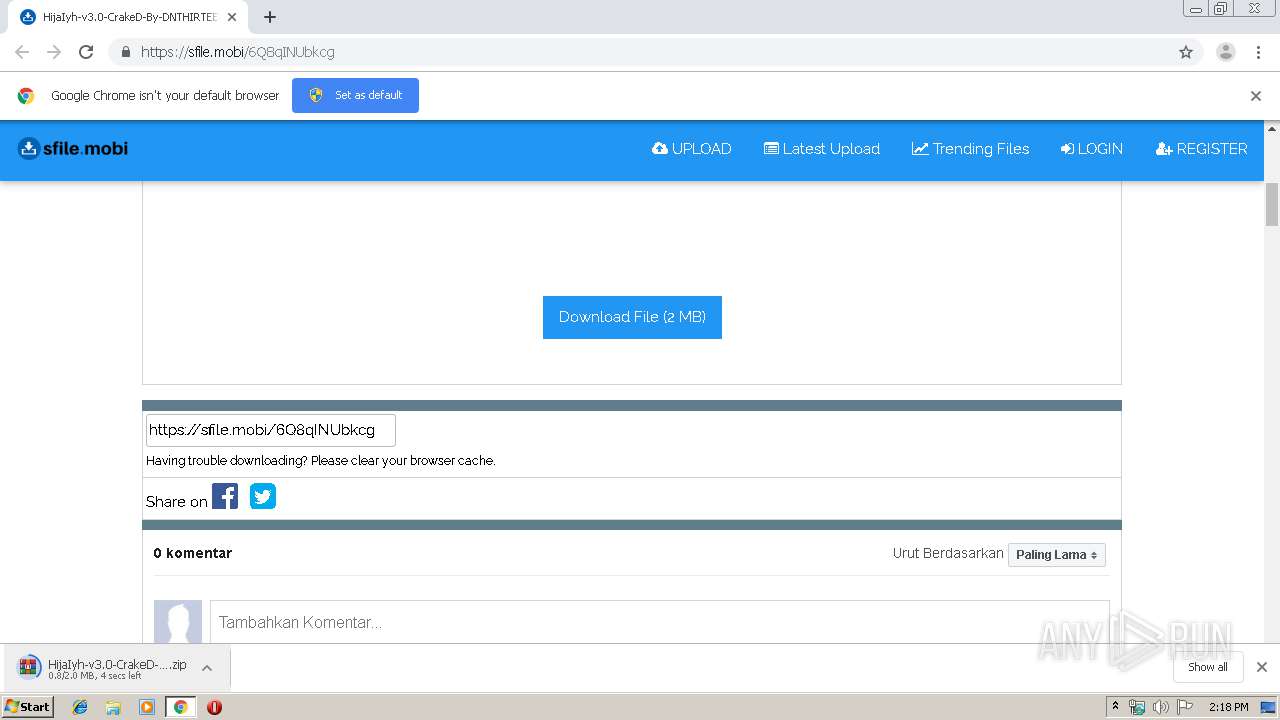The width and height of the screenshot is (1280, 720).
Task: Open the UPLOAD menu item
Action: pyautogui.click(x=691, y=149)
